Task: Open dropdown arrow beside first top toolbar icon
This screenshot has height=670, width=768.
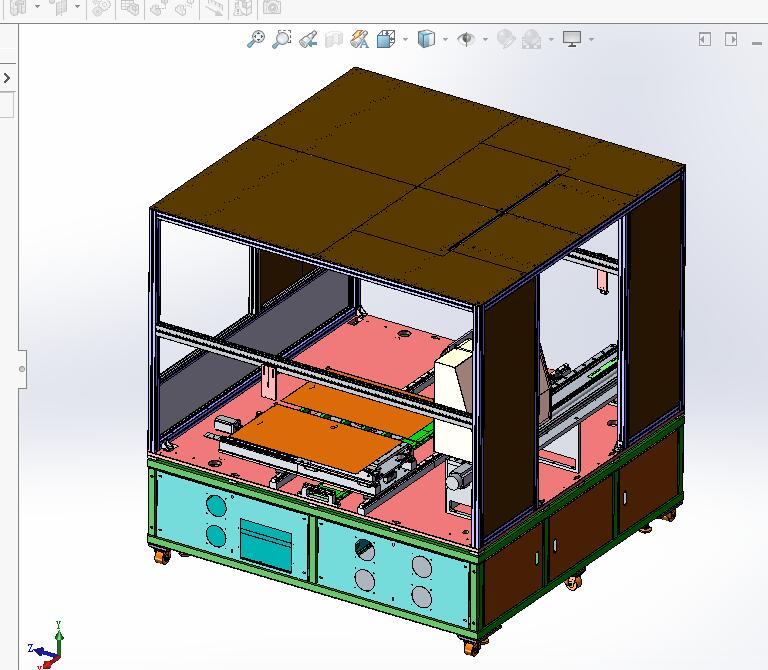Action: [37, 6]
